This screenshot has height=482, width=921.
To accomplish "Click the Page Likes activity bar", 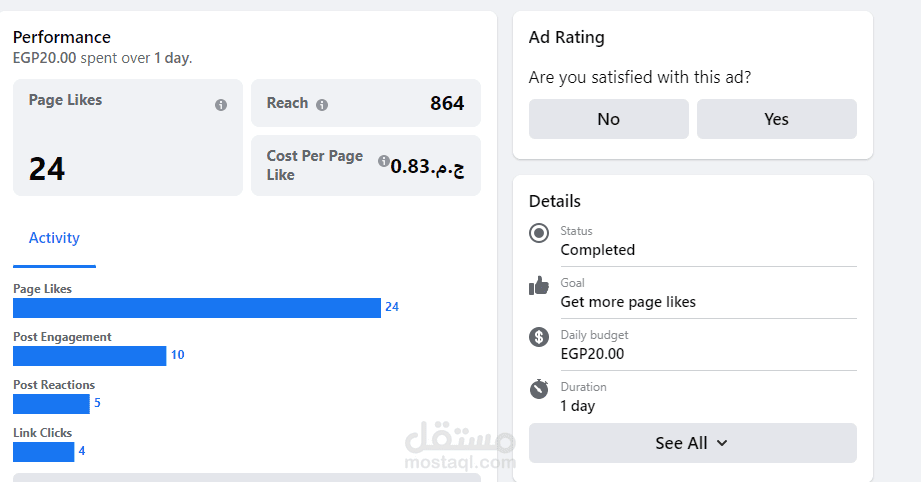I will point(197,308).
